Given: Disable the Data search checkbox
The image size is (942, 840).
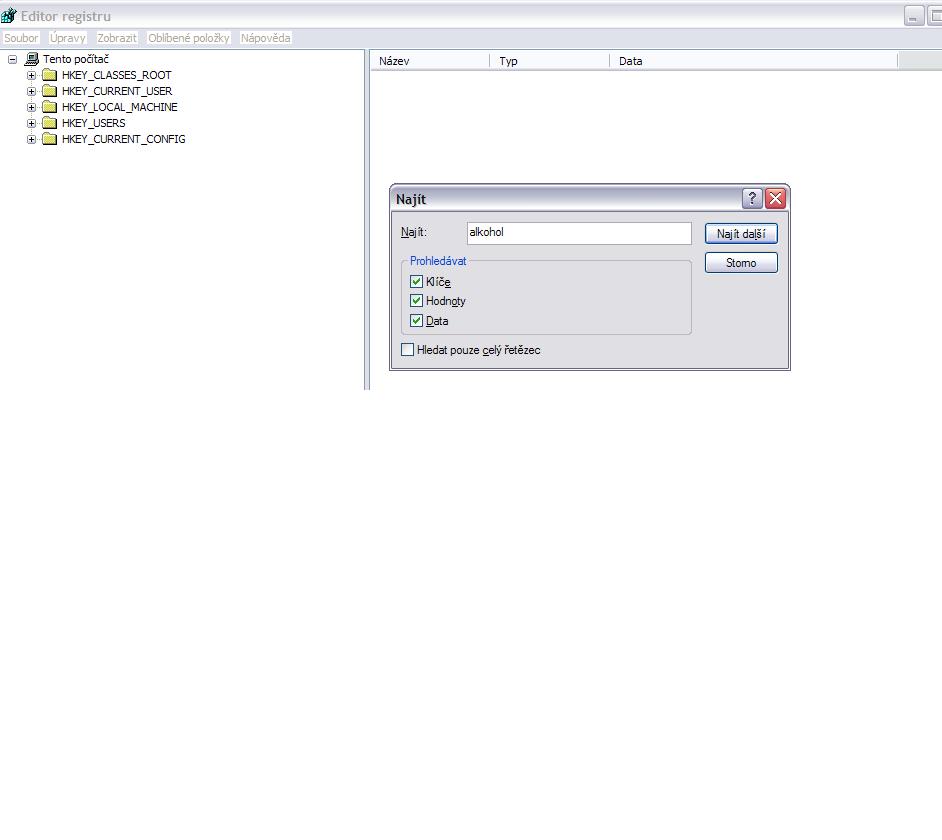Looking at the screenshot, I should click(x=417, y=320).
